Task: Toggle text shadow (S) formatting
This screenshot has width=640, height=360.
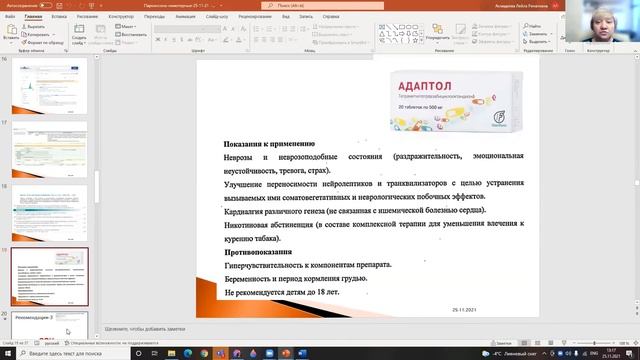Action: click(x=182, y=40)
